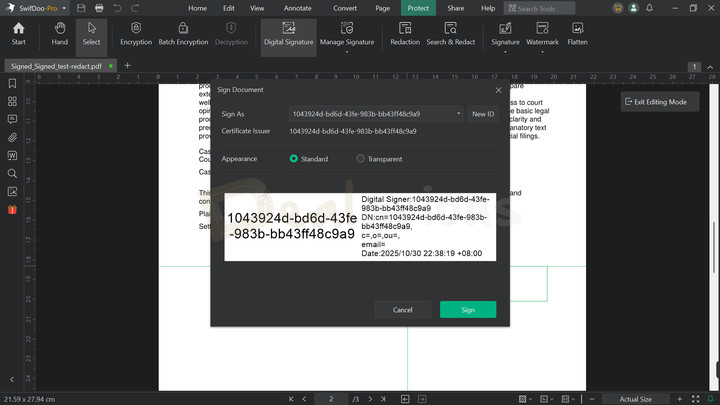Open the Page menu tab
Image resolution: width=720 pixels, height=405 pixels.
[382, 8]
